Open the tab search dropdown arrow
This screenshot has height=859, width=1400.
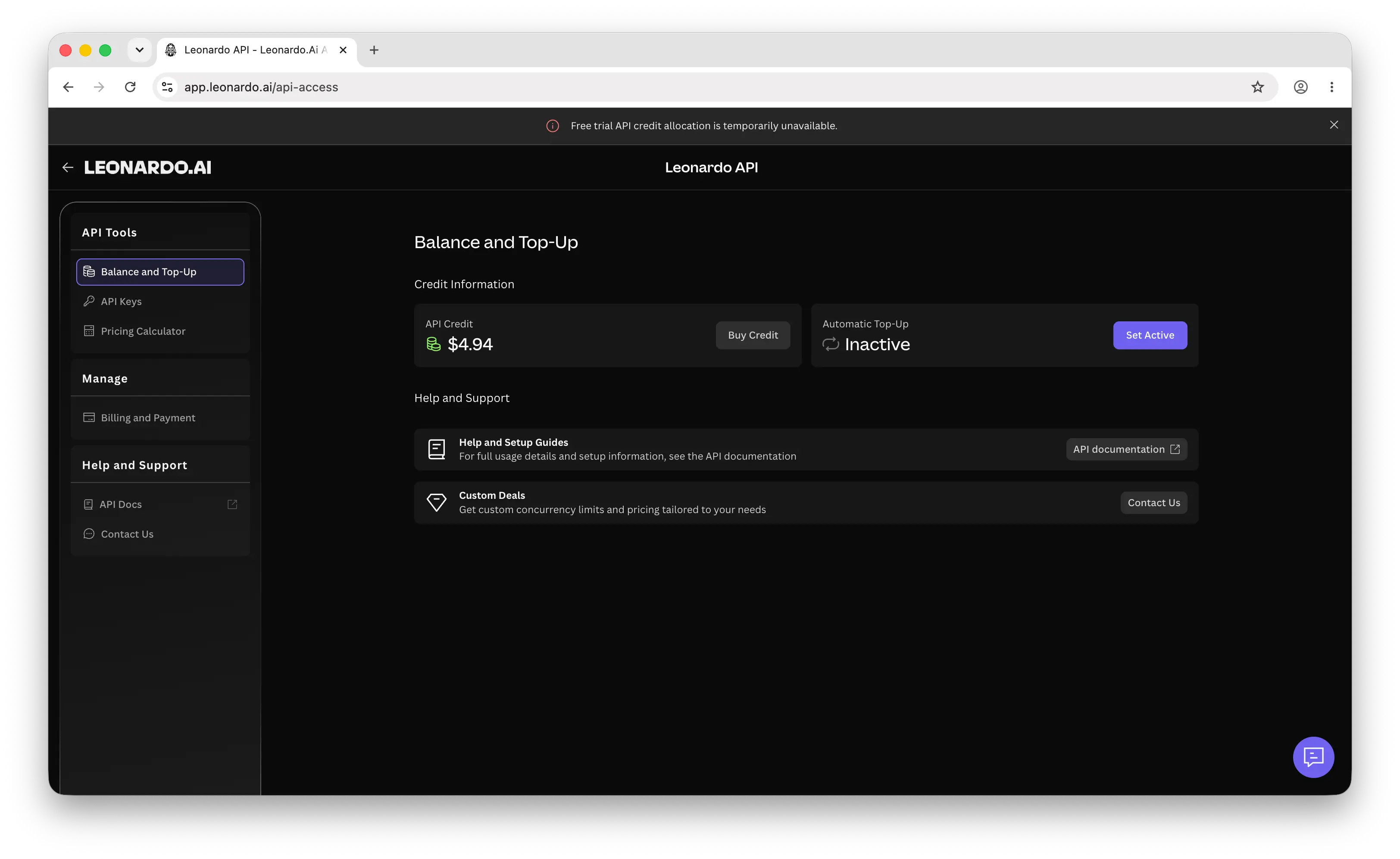pos(139,50)
